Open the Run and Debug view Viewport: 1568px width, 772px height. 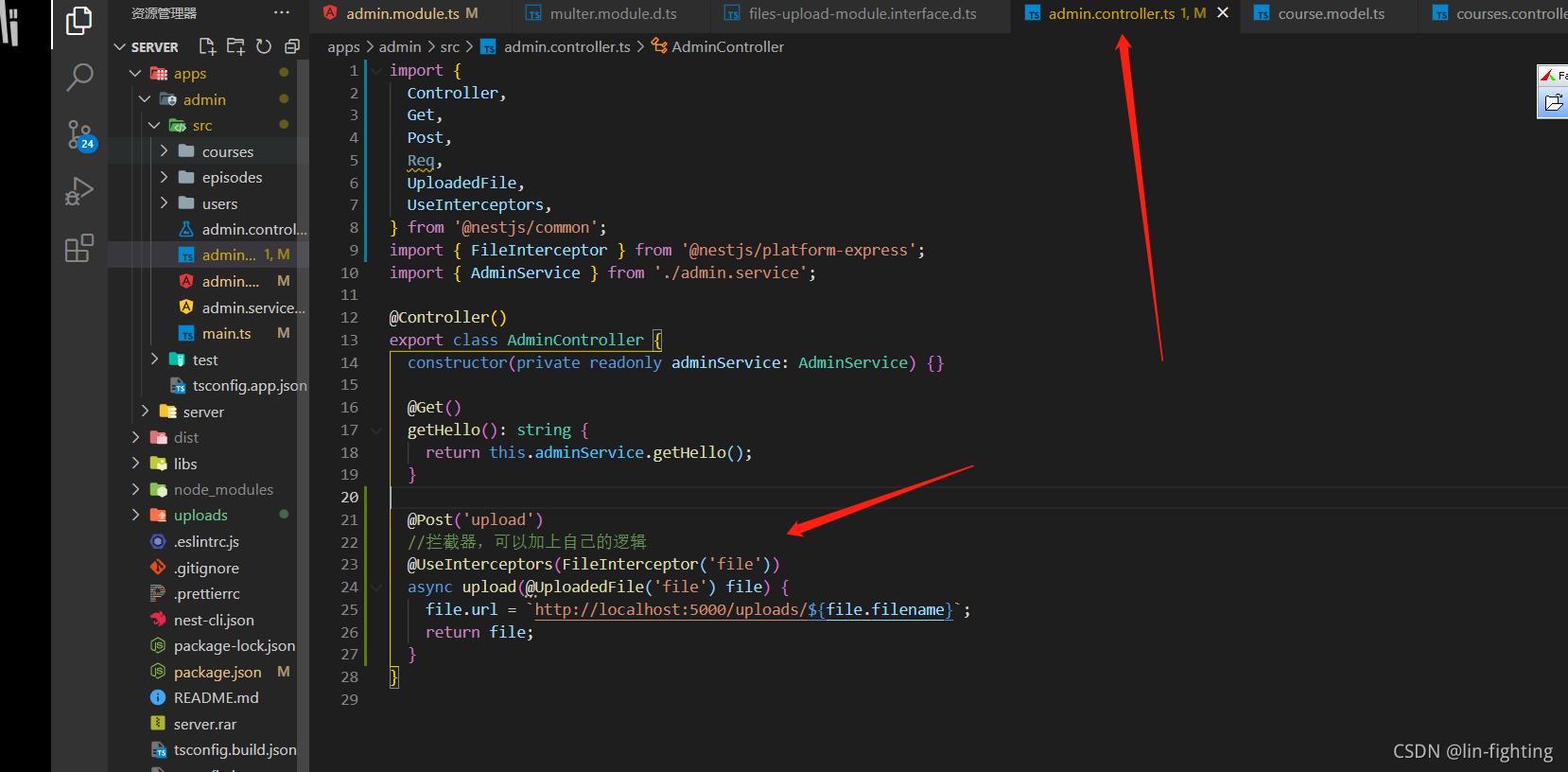pyautogui.click(x=79, y=192)
